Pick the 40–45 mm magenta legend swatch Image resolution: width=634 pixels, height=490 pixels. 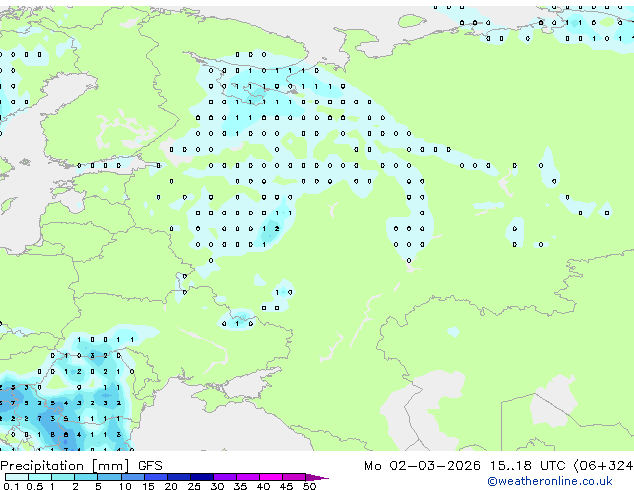pos(271,477)
